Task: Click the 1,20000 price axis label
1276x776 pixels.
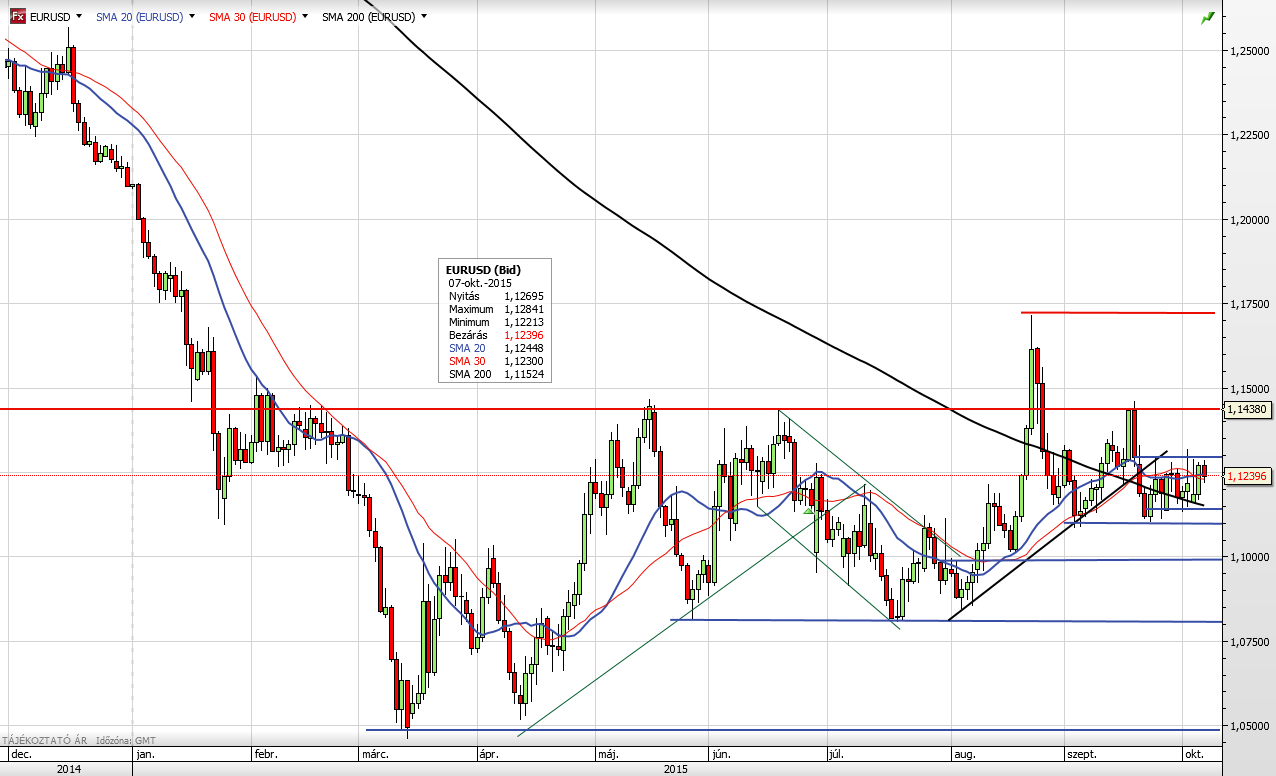Action: 1251,219
